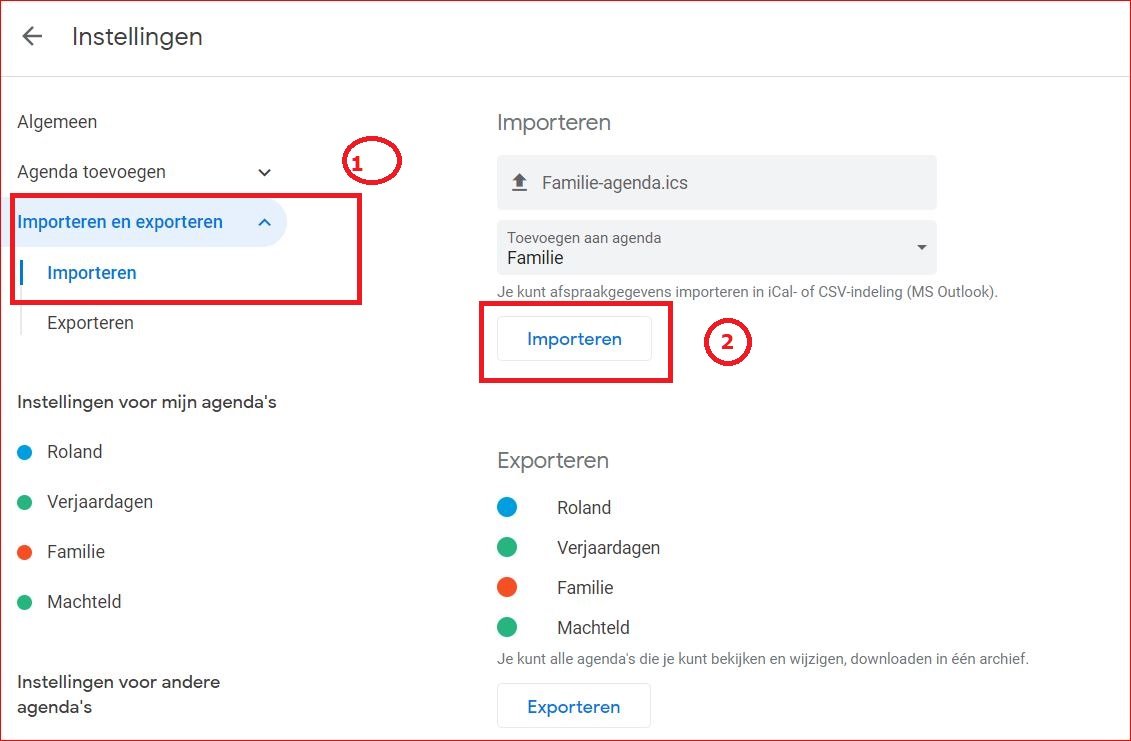Click the orange Familie dot in sidebar
The image size is (1131, 741).
click(25, 552)
